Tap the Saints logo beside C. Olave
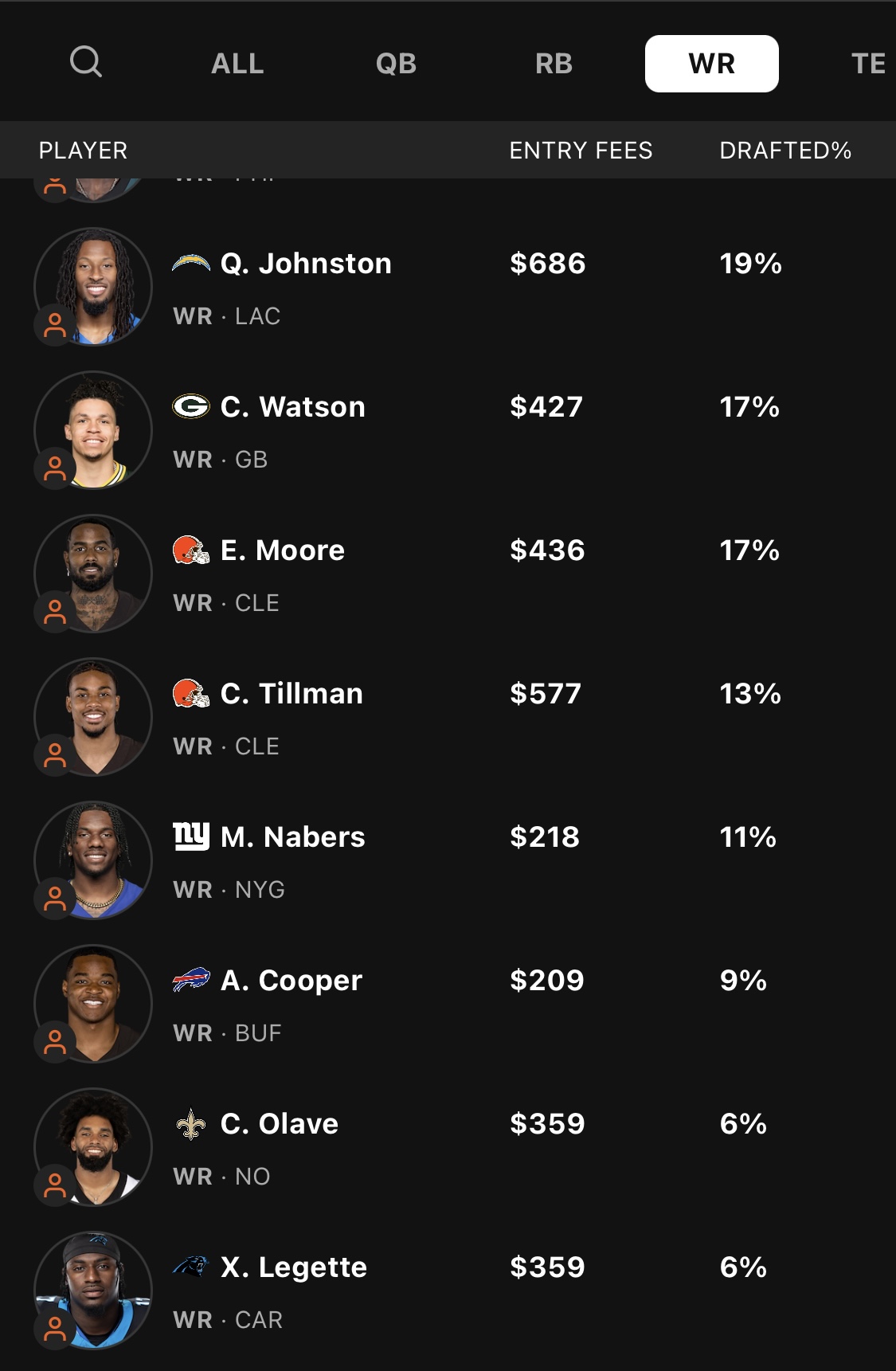The width and height of the screenshot is (896, 1371). 191,1124
